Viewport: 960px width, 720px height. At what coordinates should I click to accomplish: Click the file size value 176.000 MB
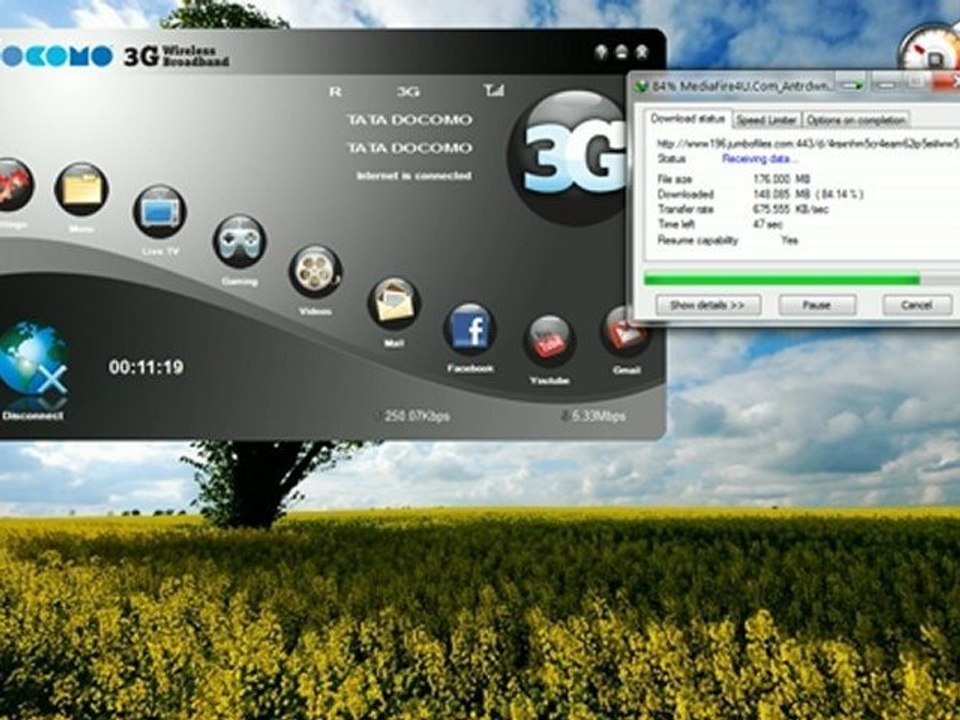tap(782, 179)
